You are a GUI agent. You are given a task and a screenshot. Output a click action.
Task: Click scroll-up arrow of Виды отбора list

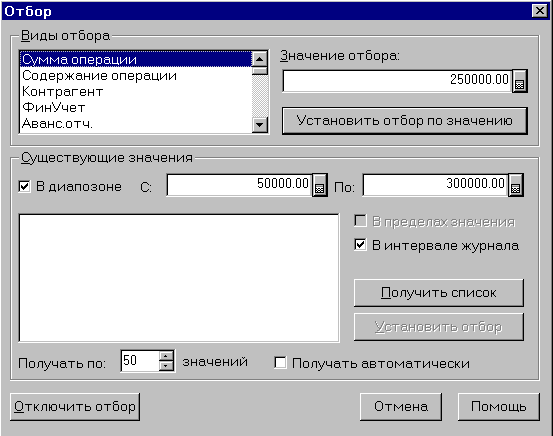pyautogui.click(x=260, y=59)
